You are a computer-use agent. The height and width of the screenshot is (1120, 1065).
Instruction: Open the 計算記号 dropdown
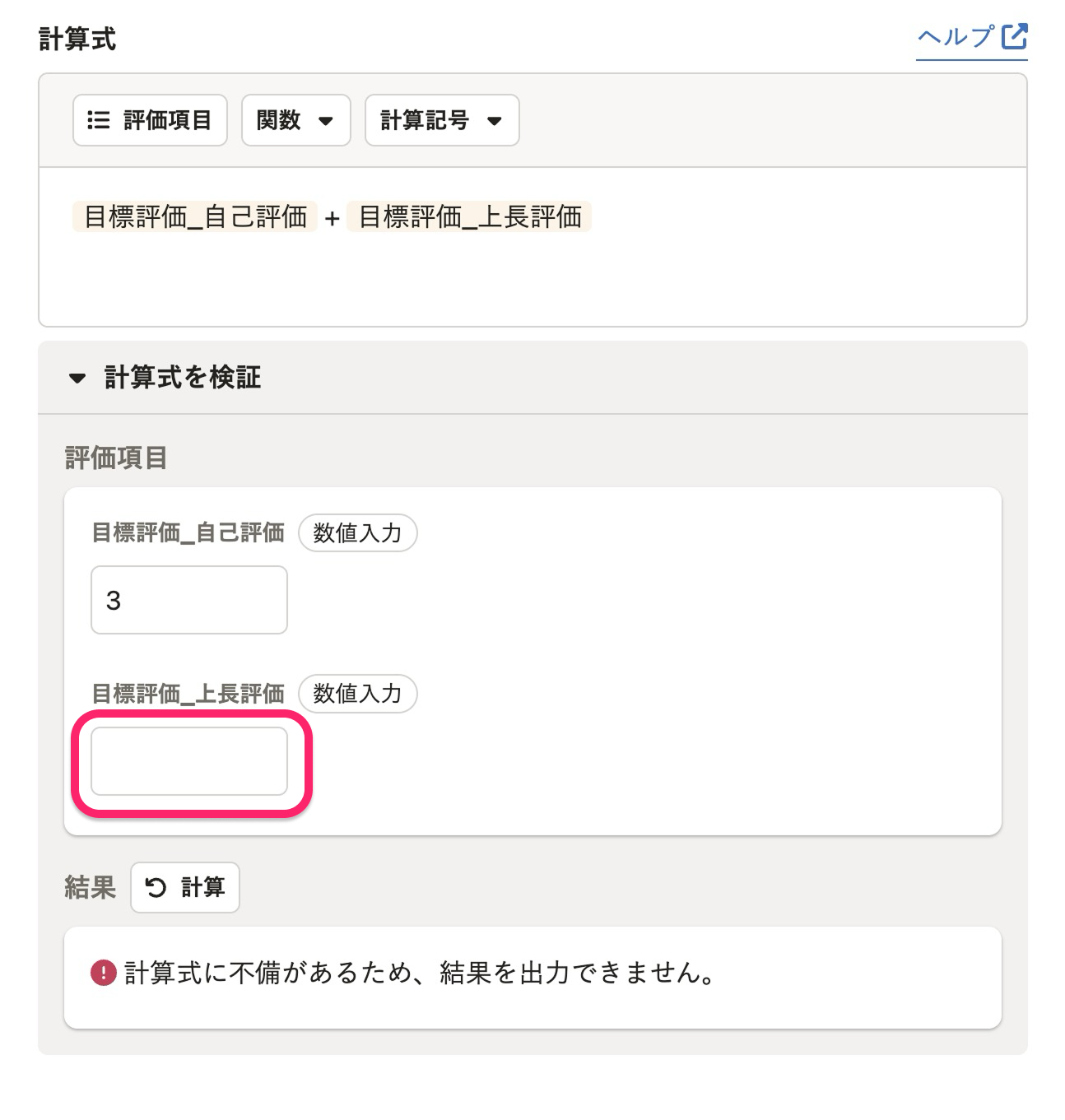point(442,120)
